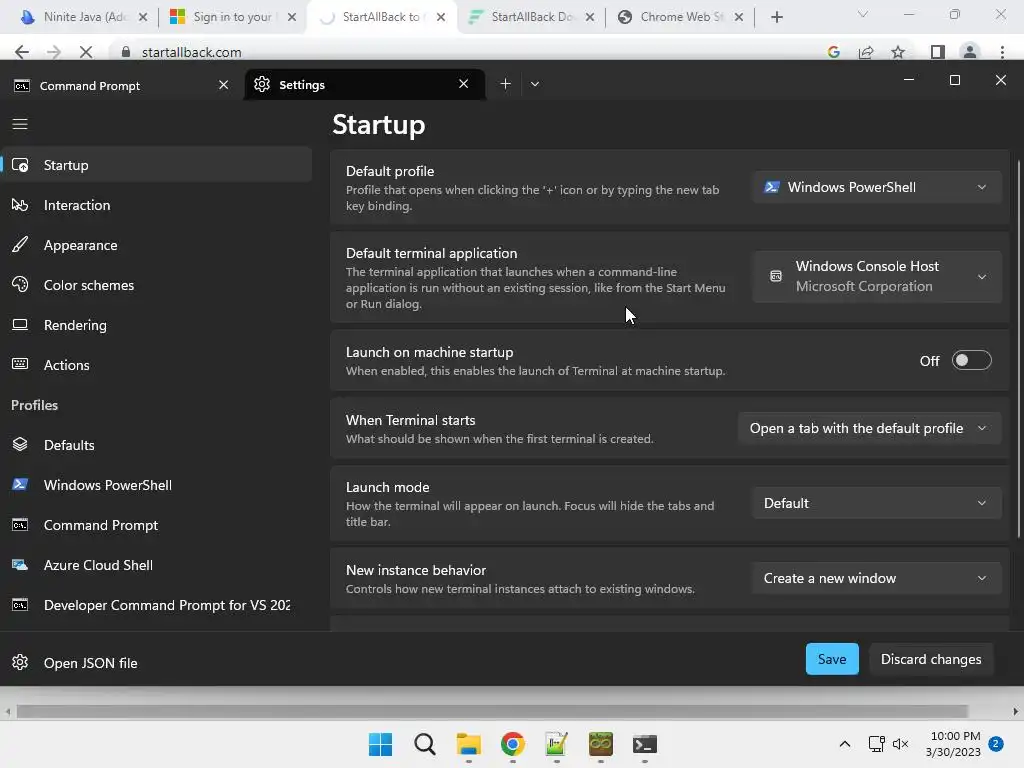Click Chrome forward arrow
Screen dimensions: 1024x768
[x=54, y=52]
